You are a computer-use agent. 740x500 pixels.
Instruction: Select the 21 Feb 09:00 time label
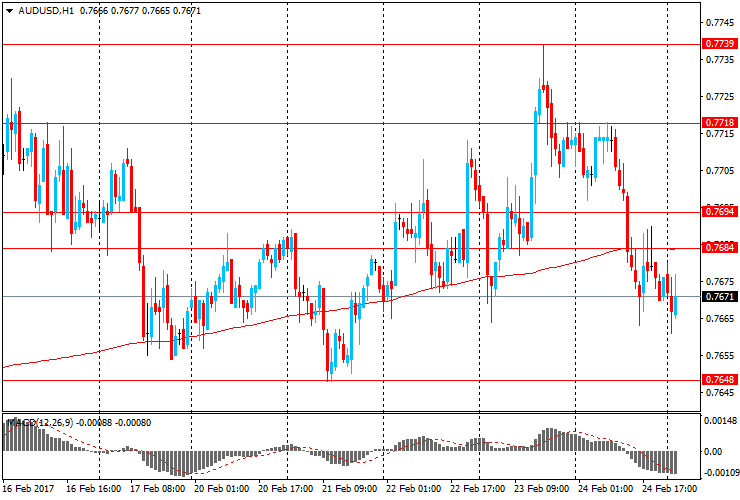pyautogui.click(x=350, y=490)
